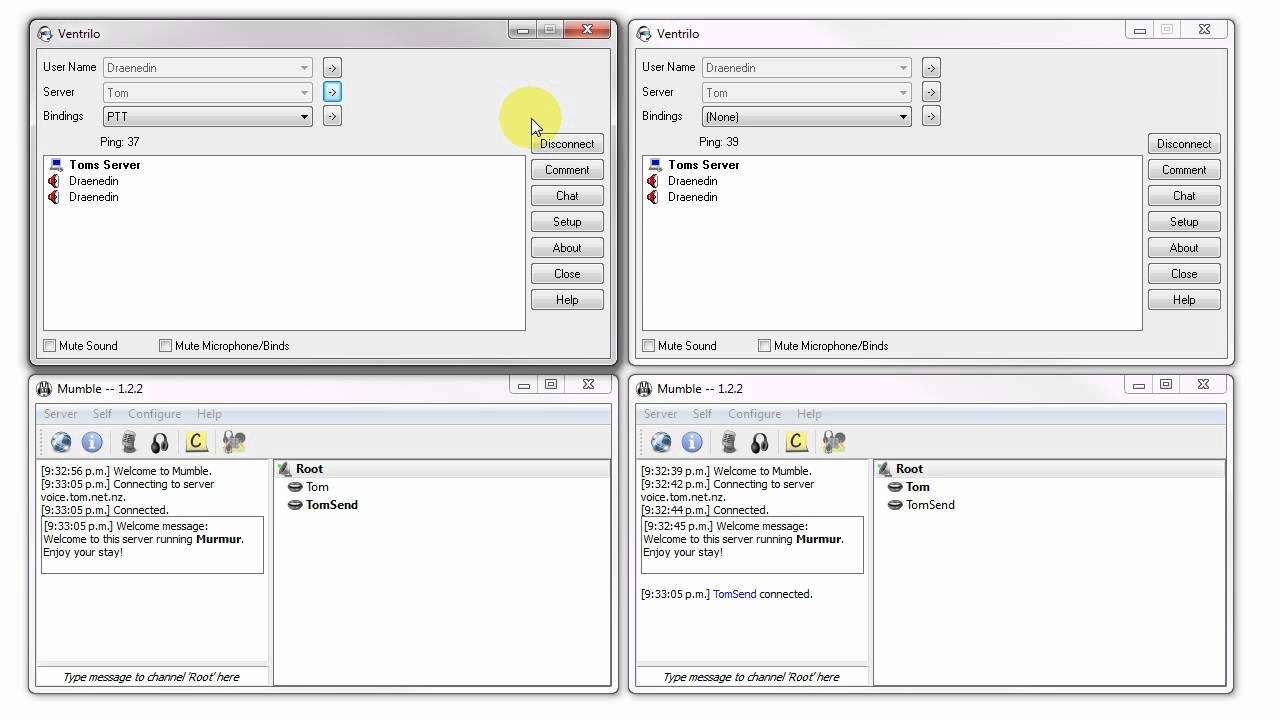Mute self via microphone icon, left Mumble
This screenshot has width=1280, height=720.
[129, 442]
